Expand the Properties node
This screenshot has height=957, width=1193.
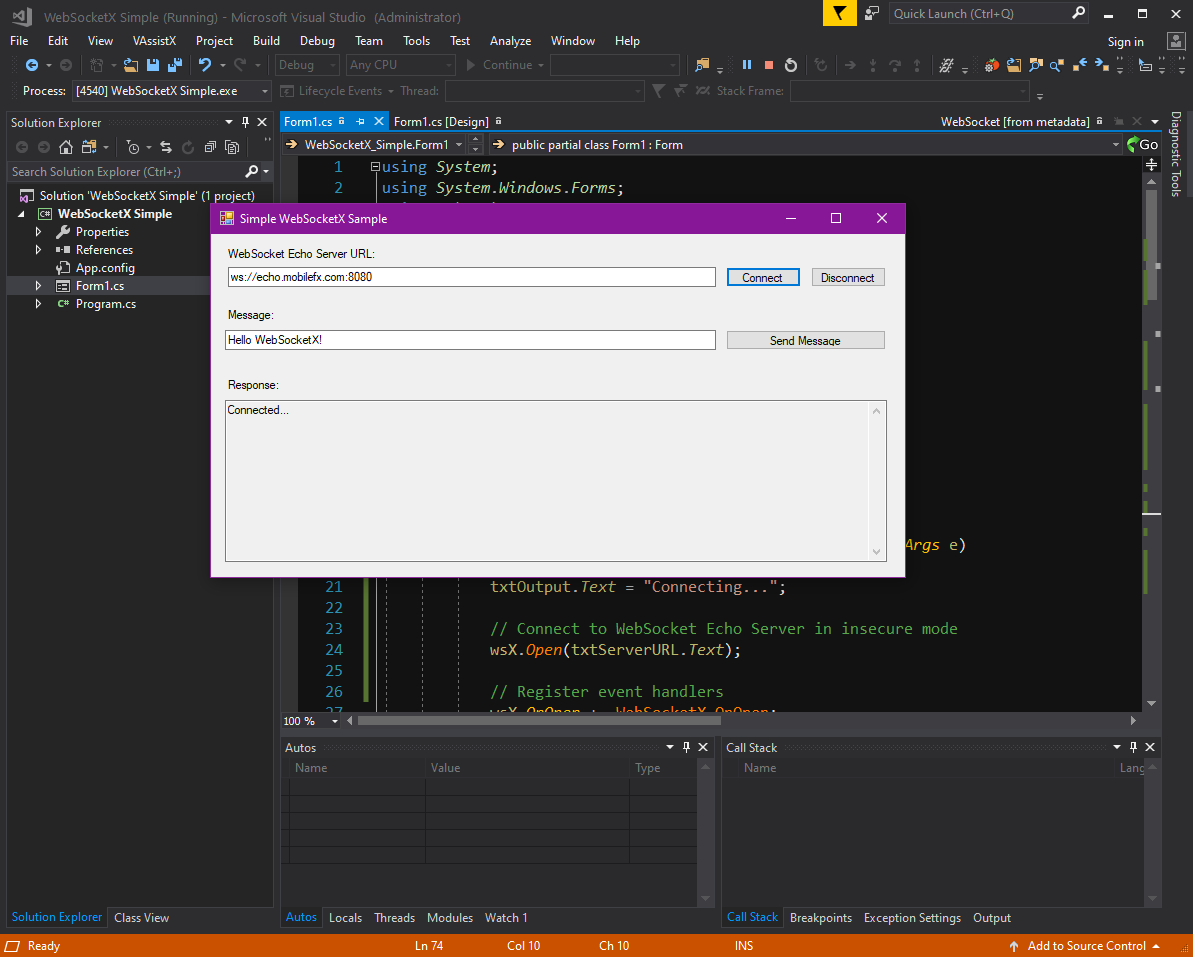pos(39,231)
